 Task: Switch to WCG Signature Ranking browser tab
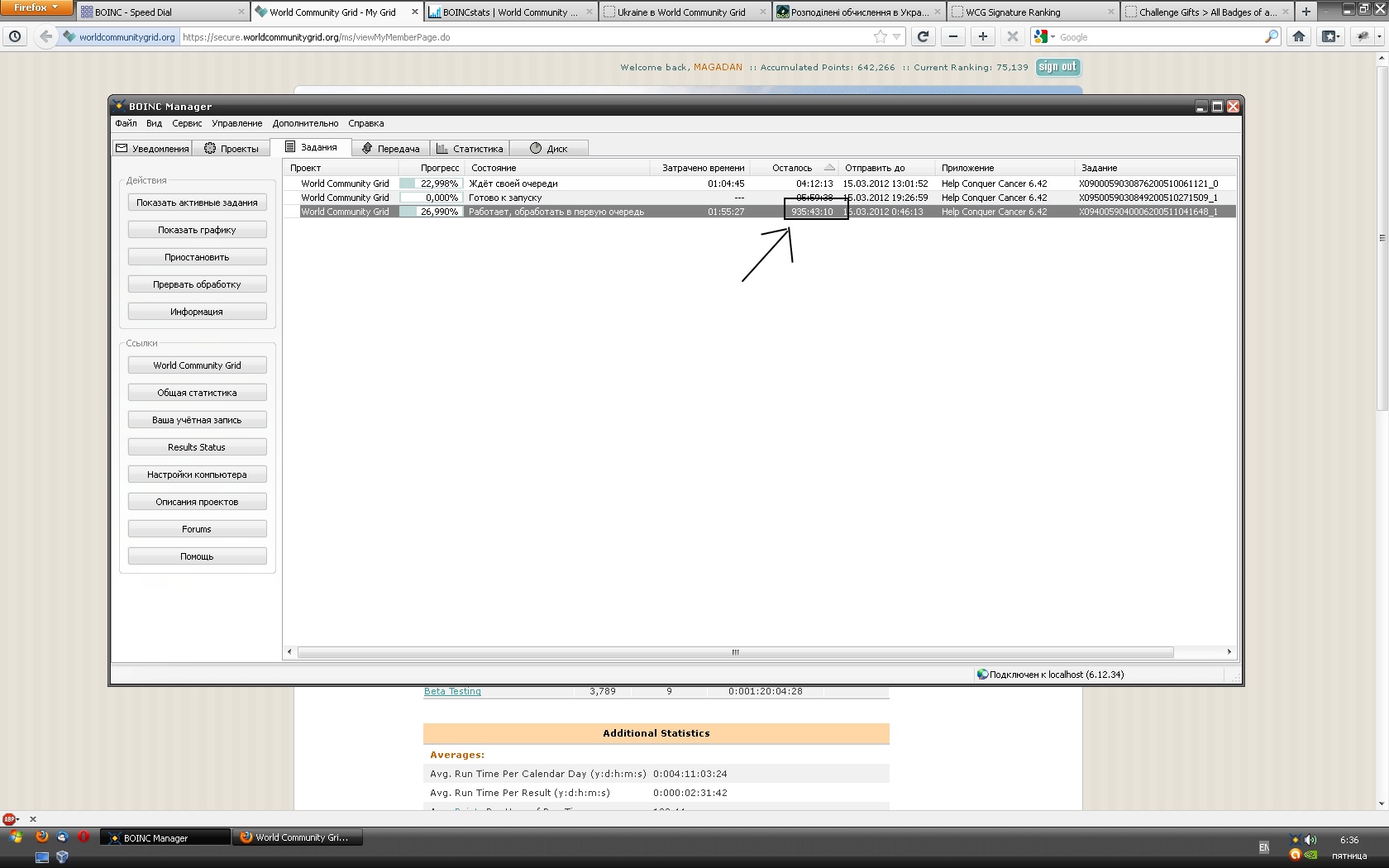(1033, 12)
